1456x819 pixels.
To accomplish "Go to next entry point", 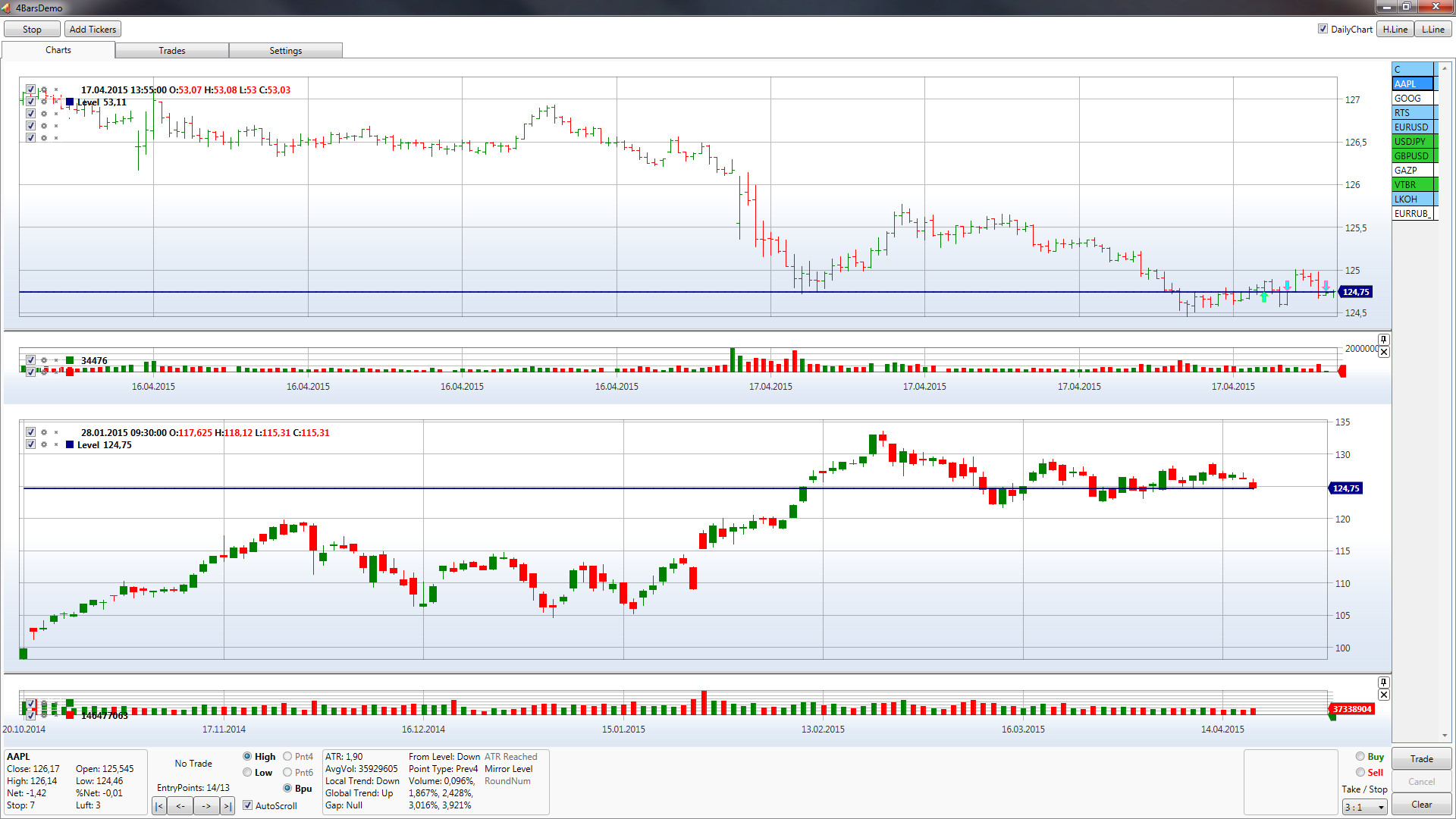I will tap(206, 806).
